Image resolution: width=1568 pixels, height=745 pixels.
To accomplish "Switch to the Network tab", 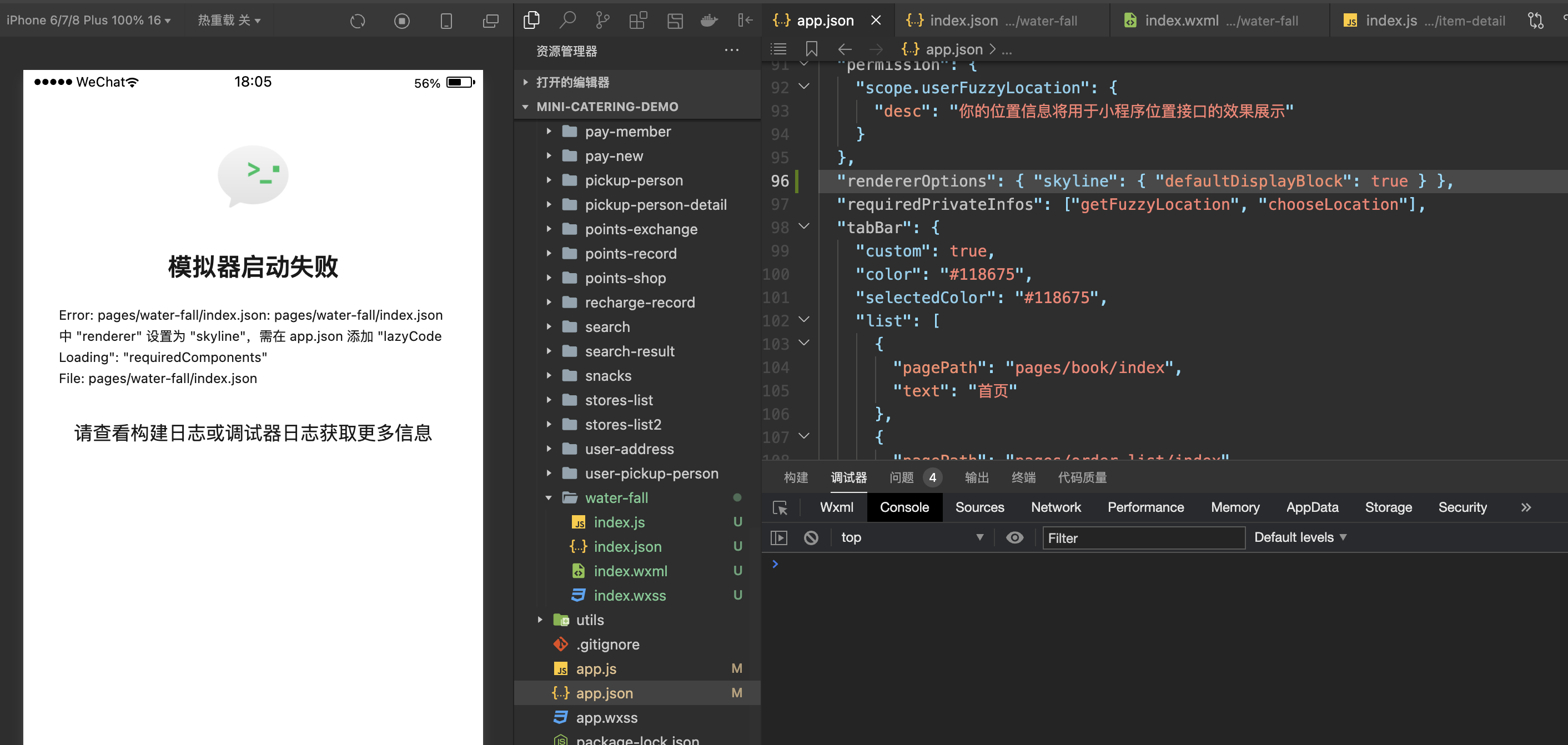I will (x=1056, y=507).
